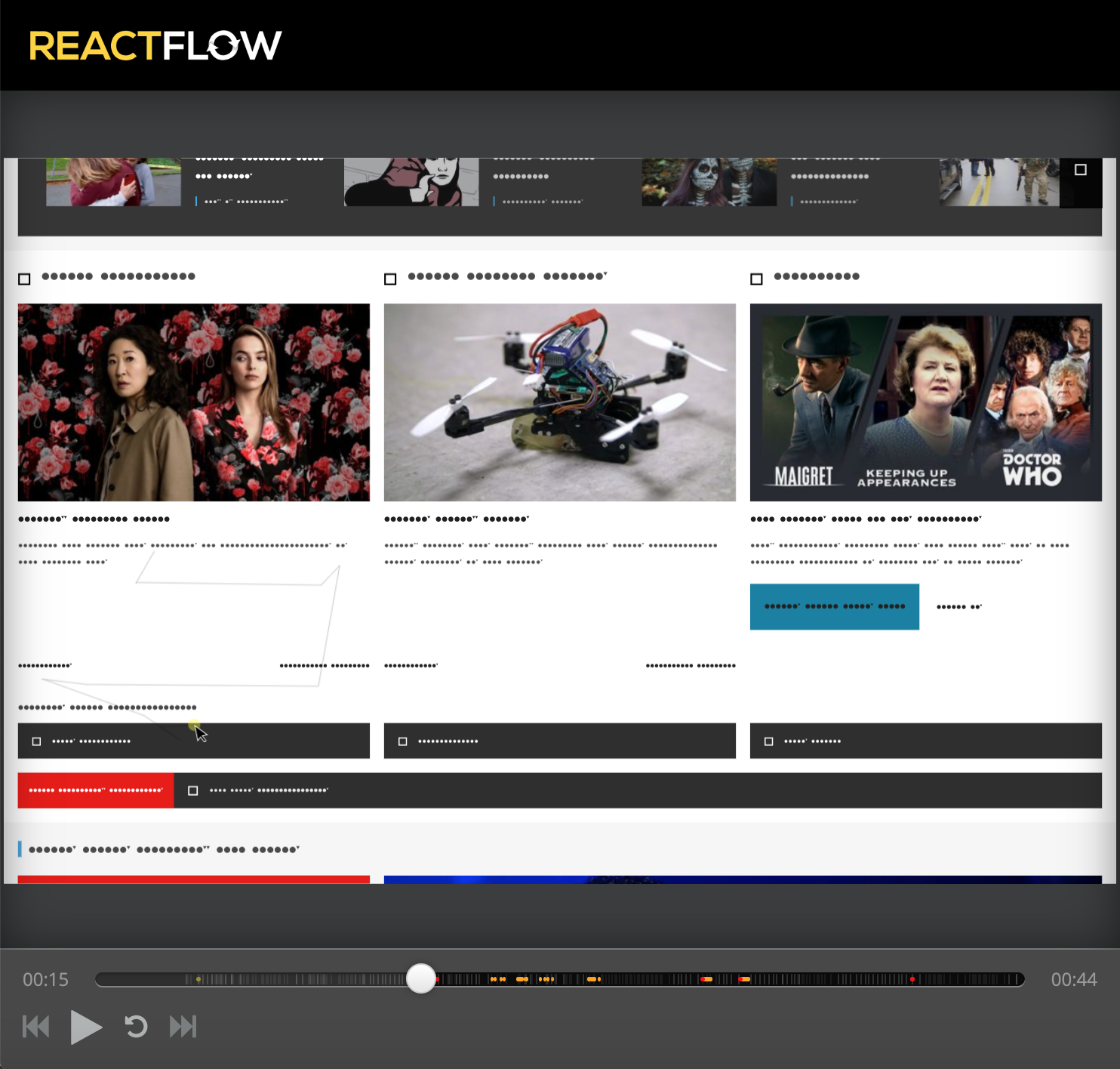Image resolution: width=1120 pixels, height=1069 pixels.
Task: Click the square icon in the bar under the drone card
Action: pos(402,741)
